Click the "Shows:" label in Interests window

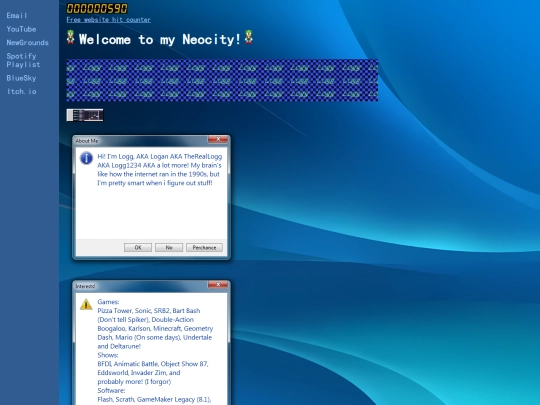click(107, 355)
